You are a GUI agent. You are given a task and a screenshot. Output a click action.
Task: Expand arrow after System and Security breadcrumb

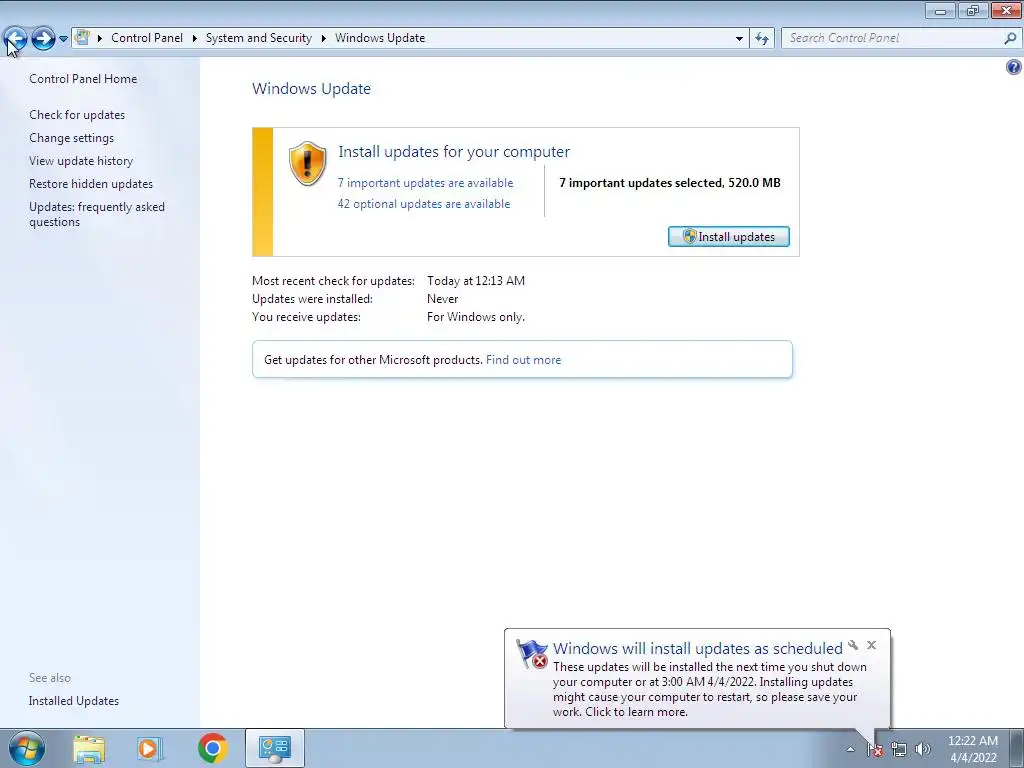coord(323,38)
